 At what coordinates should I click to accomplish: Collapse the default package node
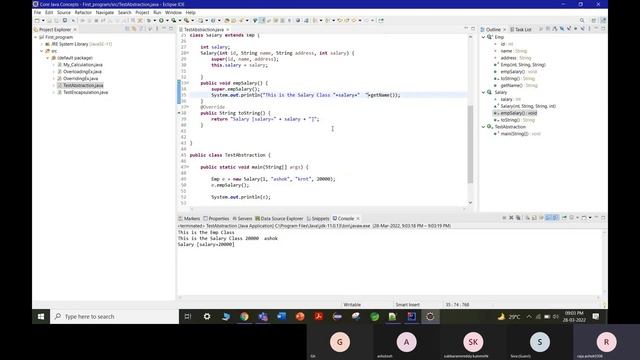coord(47,58)
